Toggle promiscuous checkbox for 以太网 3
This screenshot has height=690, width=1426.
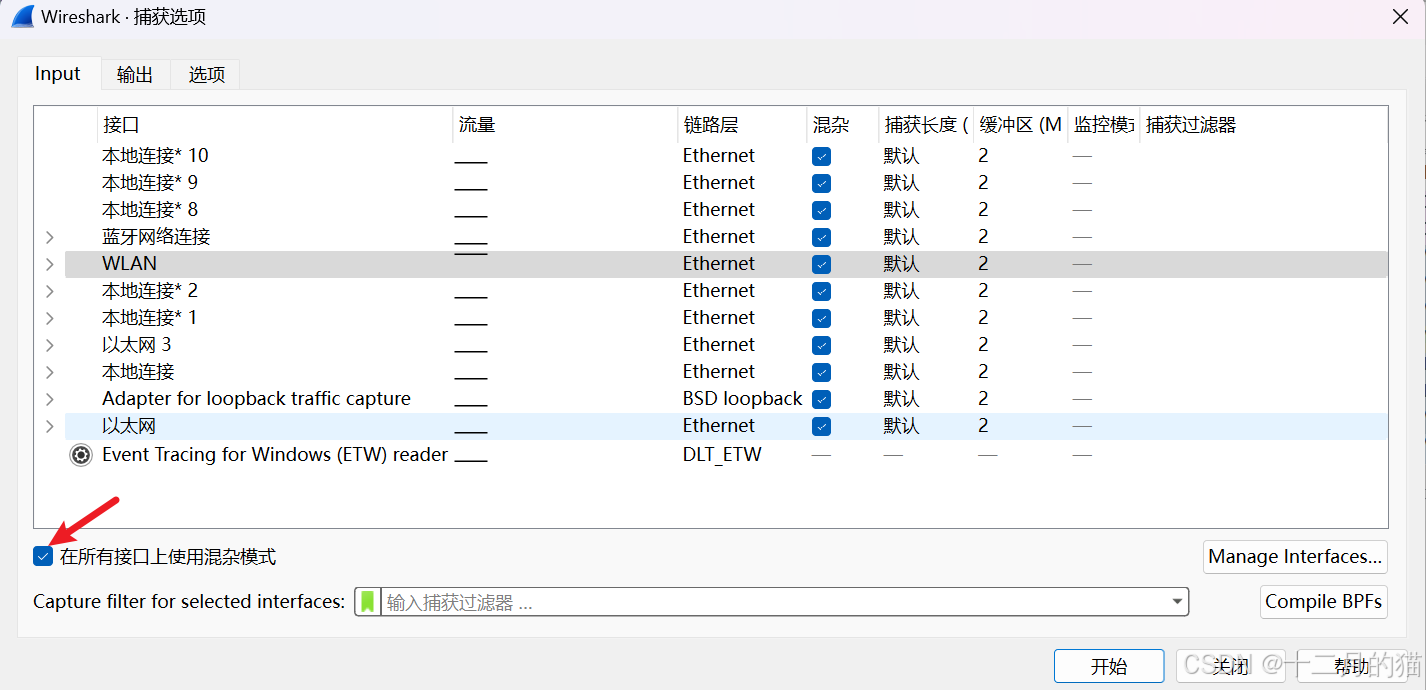tap(821, 345)
